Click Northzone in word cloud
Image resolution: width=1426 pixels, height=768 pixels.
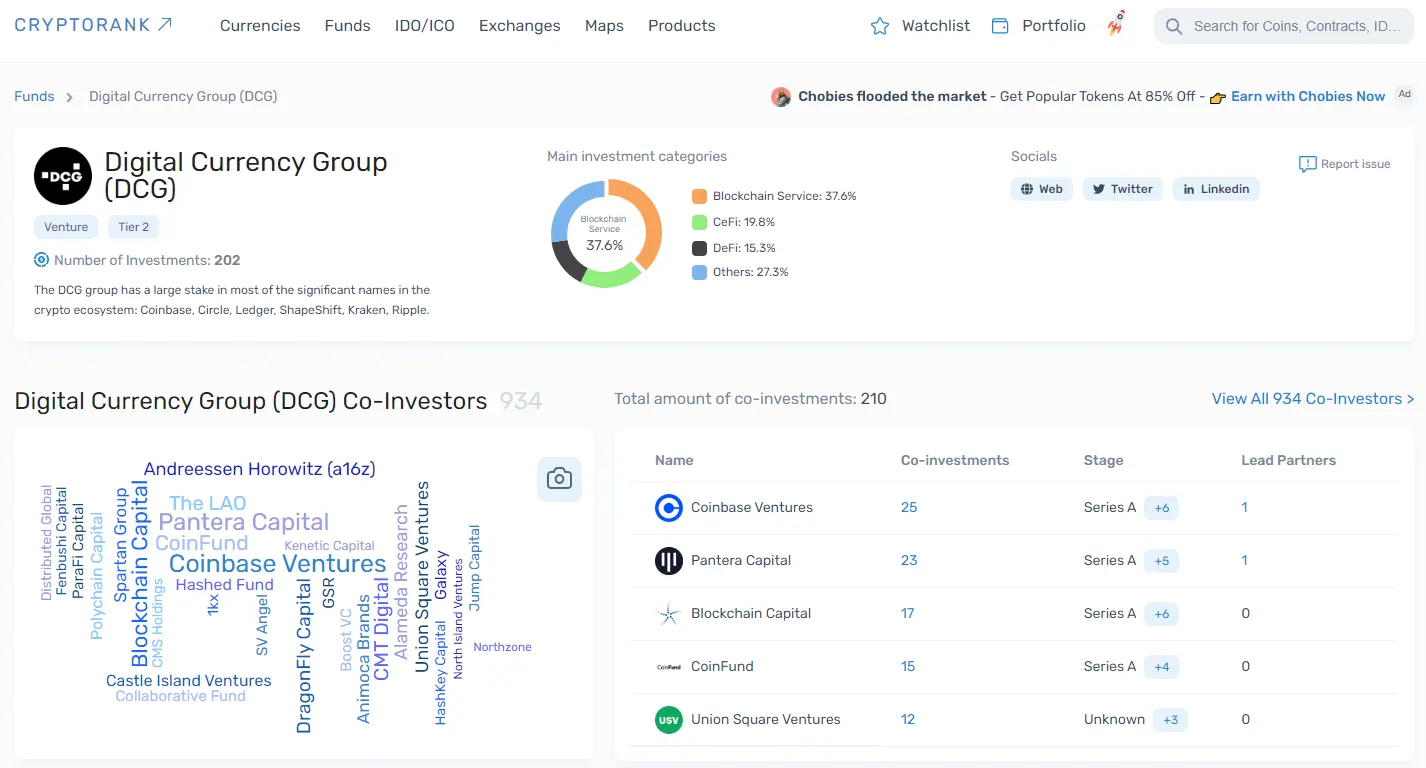click(502, 647)
